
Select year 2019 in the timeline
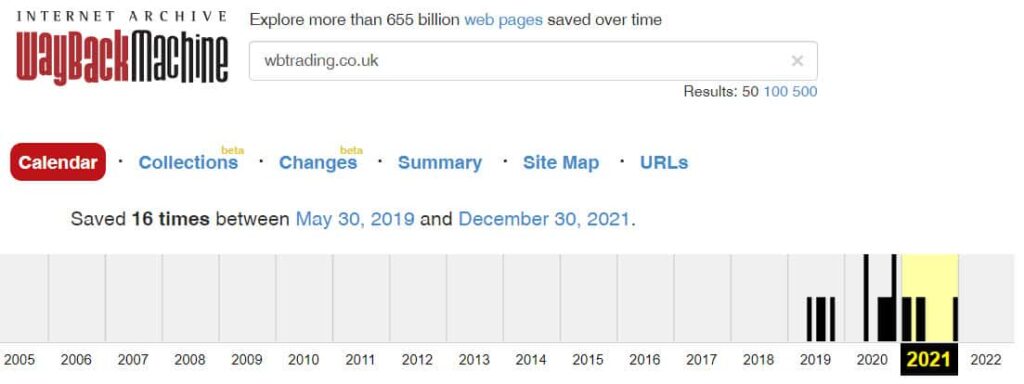tap(815, 360)
